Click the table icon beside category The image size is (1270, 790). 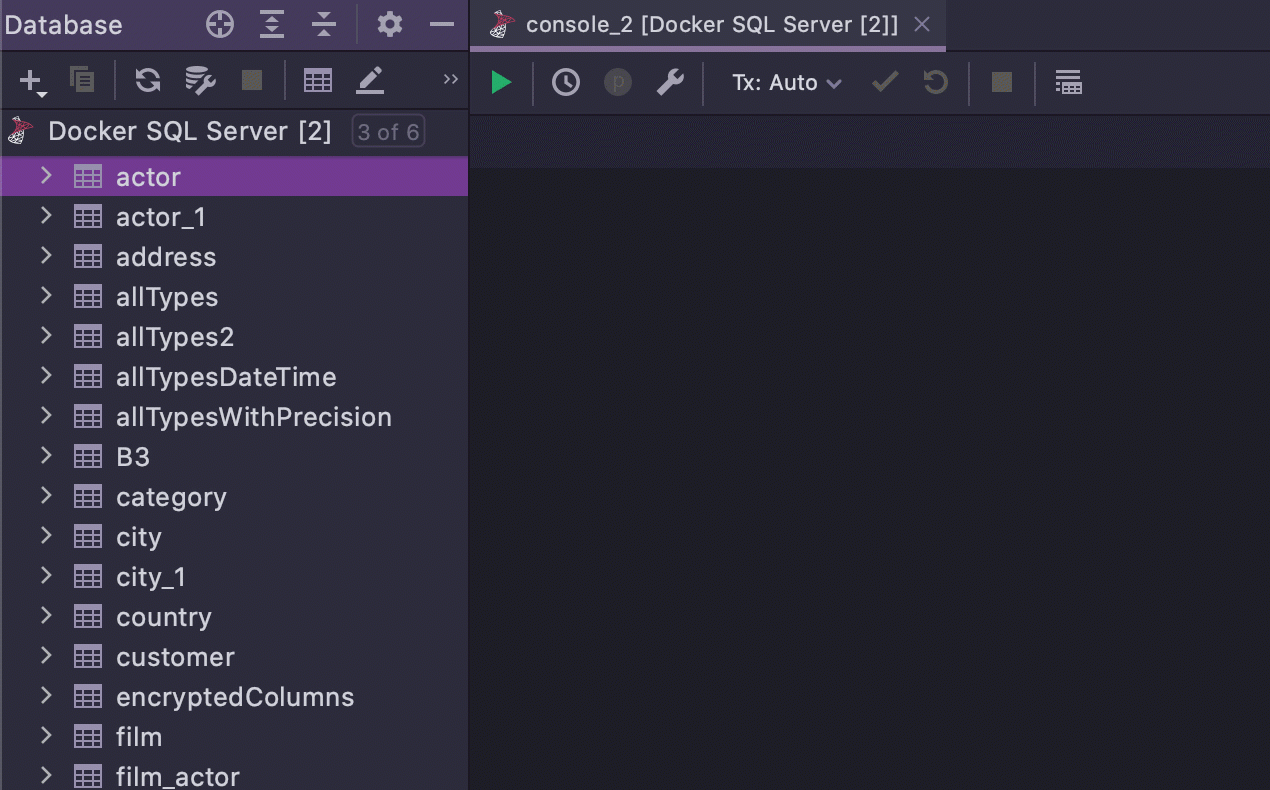pyautogui.click(x=88, y=497)
